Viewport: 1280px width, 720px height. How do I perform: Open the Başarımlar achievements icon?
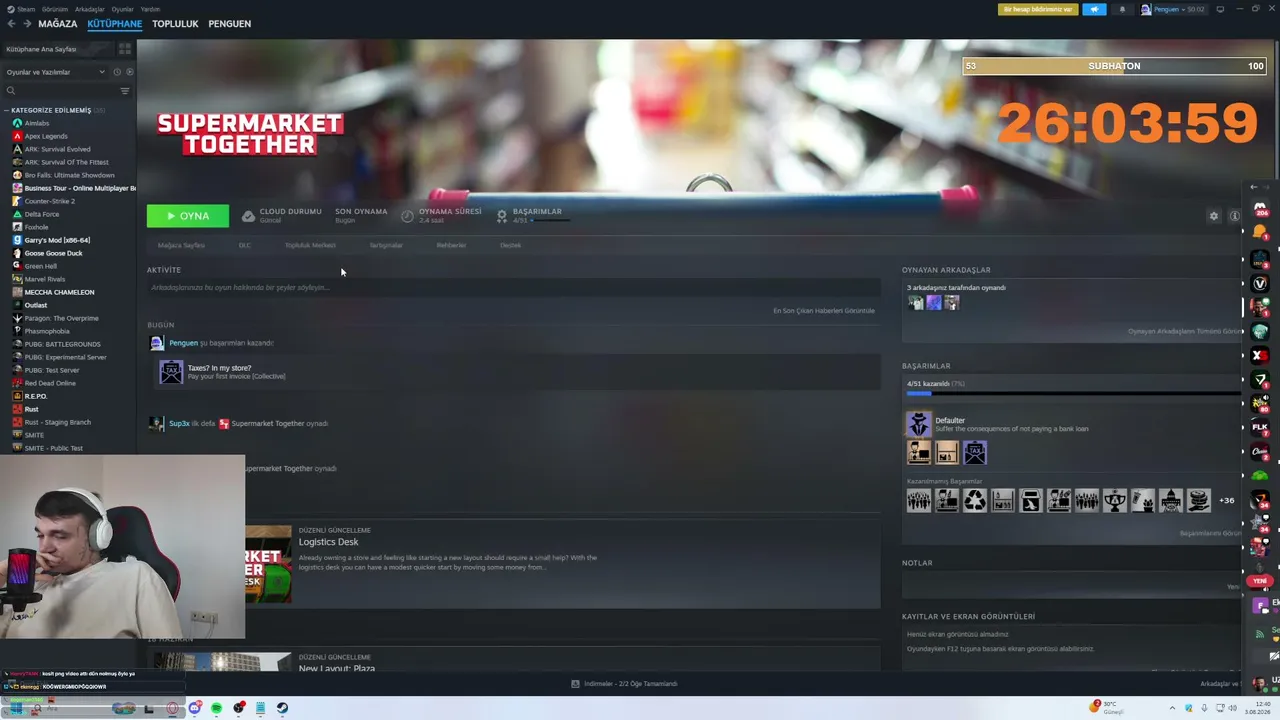[502, 216]
